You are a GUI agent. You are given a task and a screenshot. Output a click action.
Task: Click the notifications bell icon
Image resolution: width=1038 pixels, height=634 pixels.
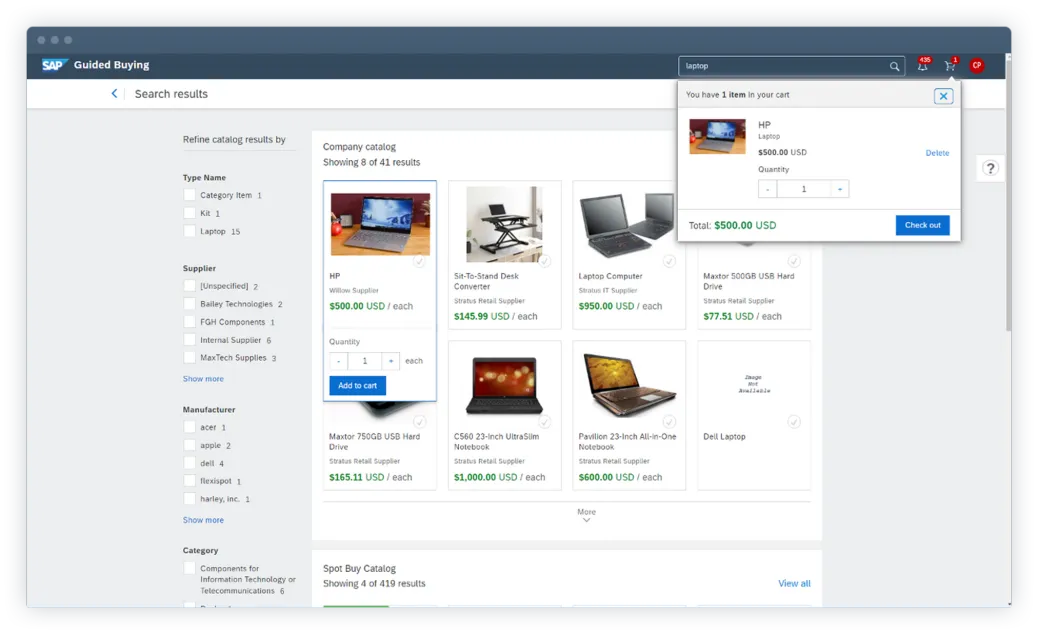tap(922, 66)
